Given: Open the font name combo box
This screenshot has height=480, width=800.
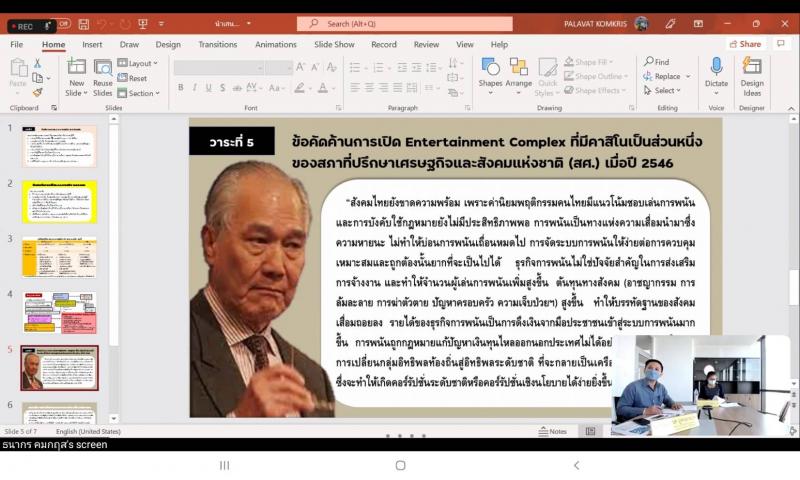Looking at the screenshot, I should pos(218,67).
